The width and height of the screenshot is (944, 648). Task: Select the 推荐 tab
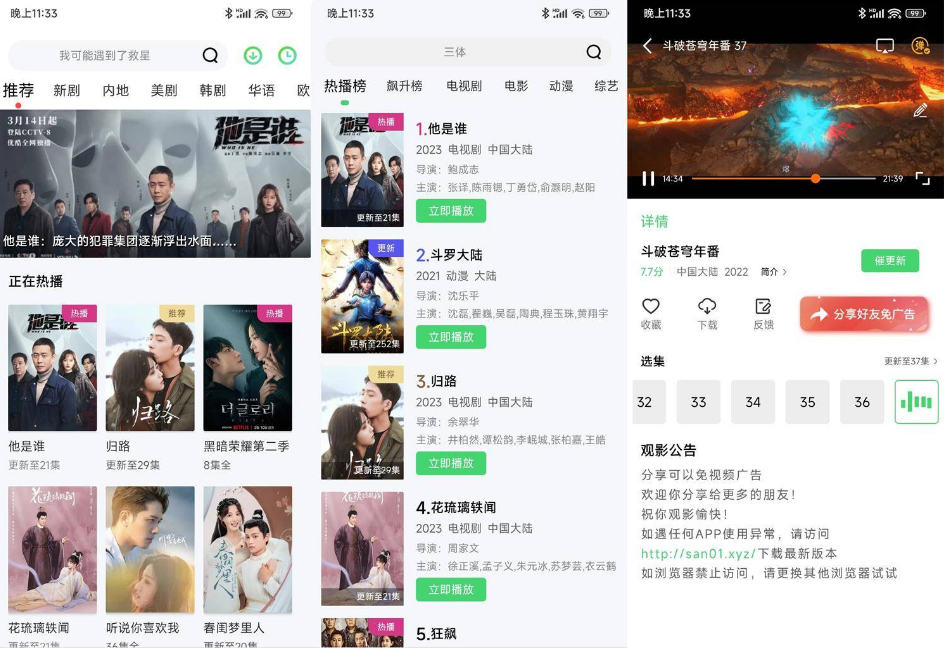18,90
